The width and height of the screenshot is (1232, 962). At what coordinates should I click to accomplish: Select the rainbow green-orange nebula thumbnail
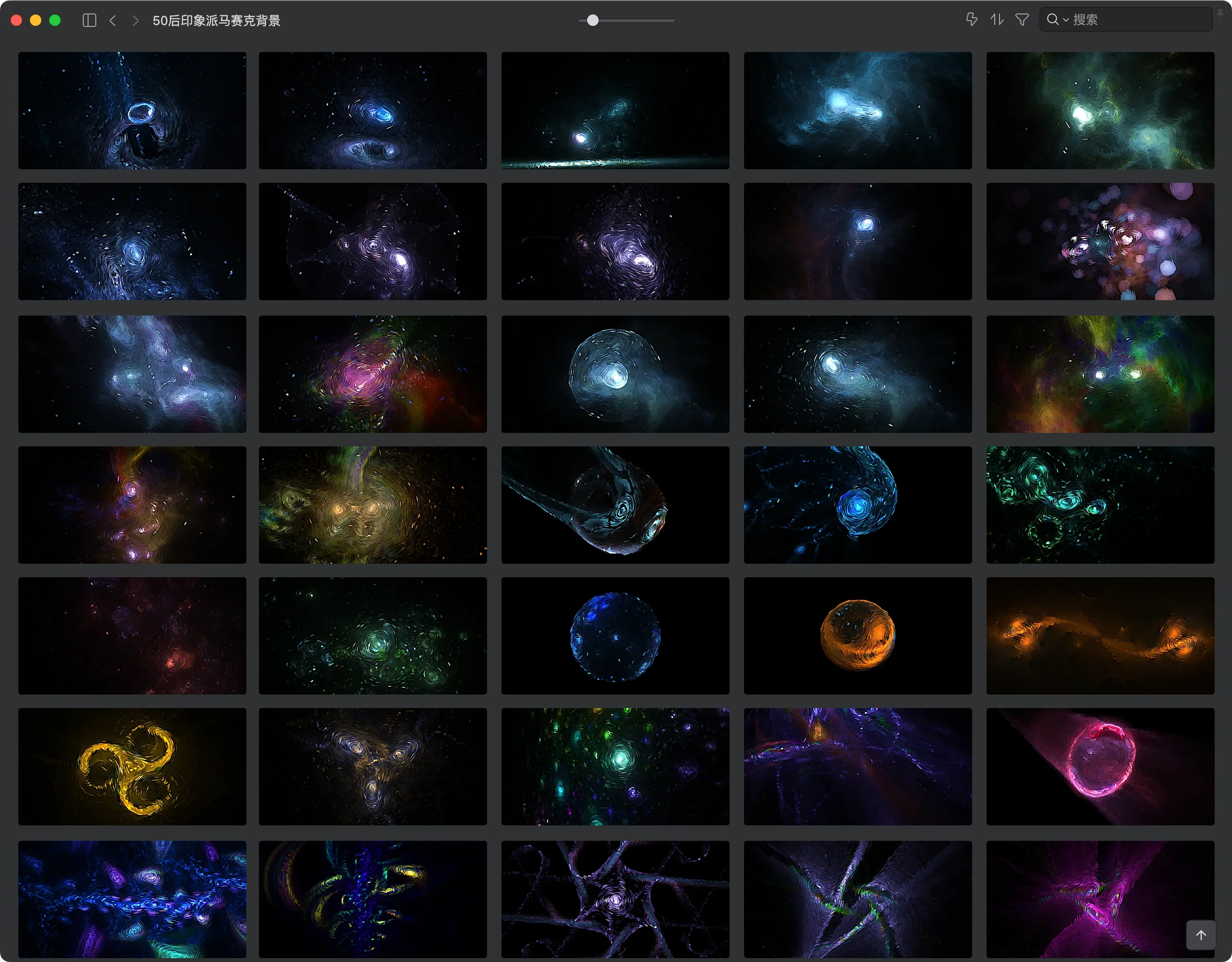[x=1100, y=374]
